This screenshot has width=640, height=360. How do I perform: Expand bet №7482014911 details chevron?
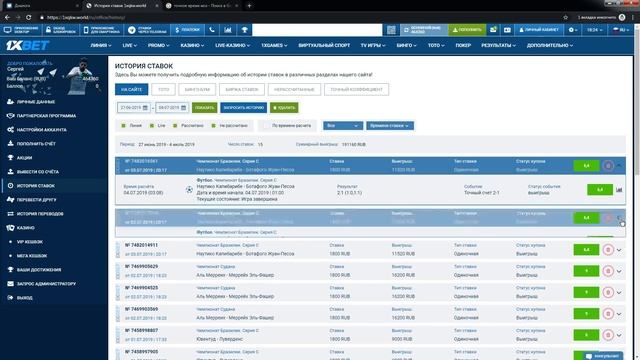(619, 250)
